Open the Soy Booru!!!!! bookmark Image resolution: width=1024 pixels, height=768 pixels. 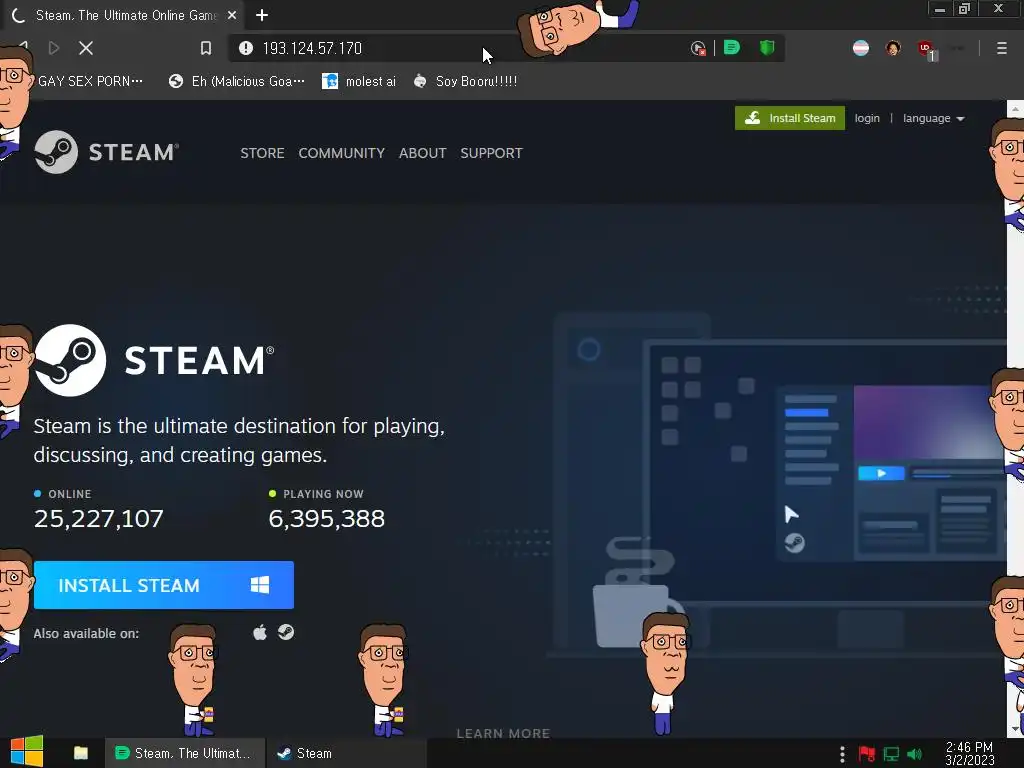(x=466, y=81)
